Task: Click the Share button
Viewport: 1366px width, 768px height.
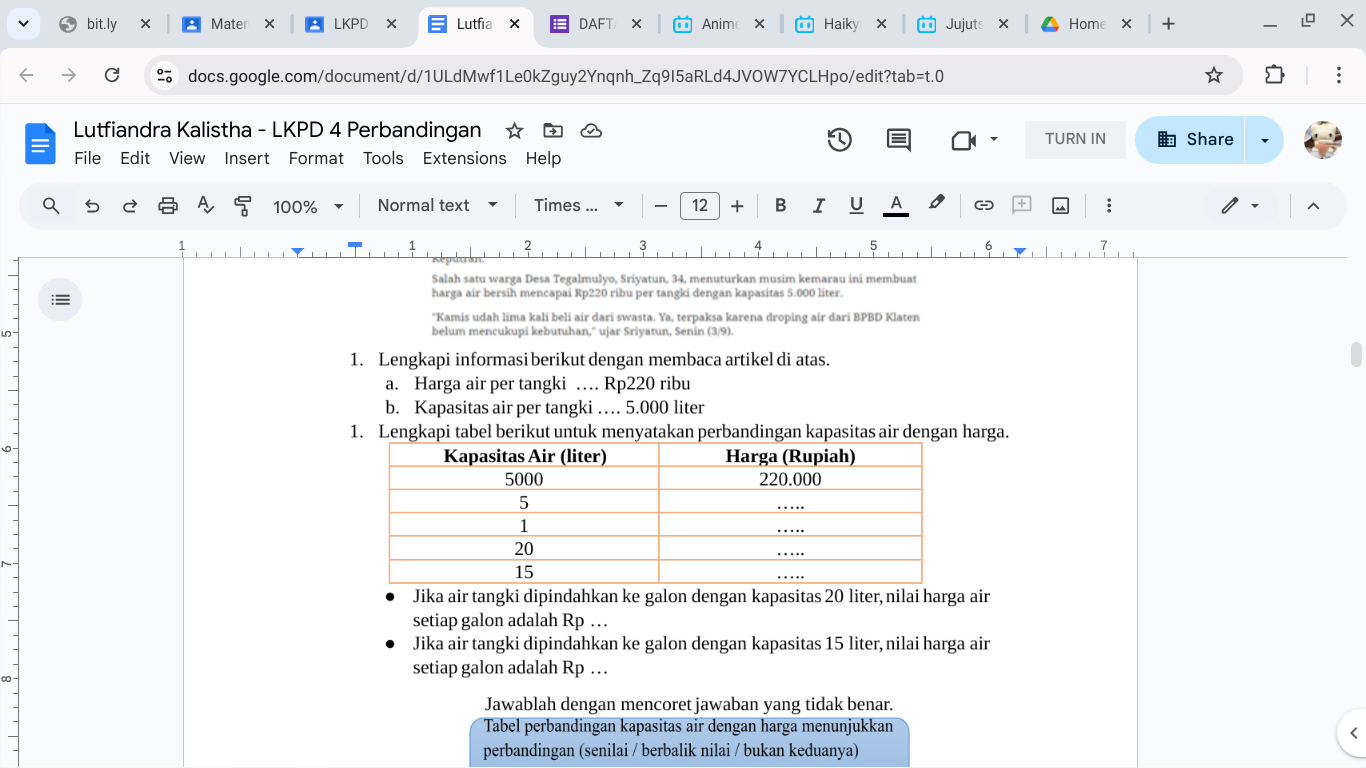Action: (1190, 140)
